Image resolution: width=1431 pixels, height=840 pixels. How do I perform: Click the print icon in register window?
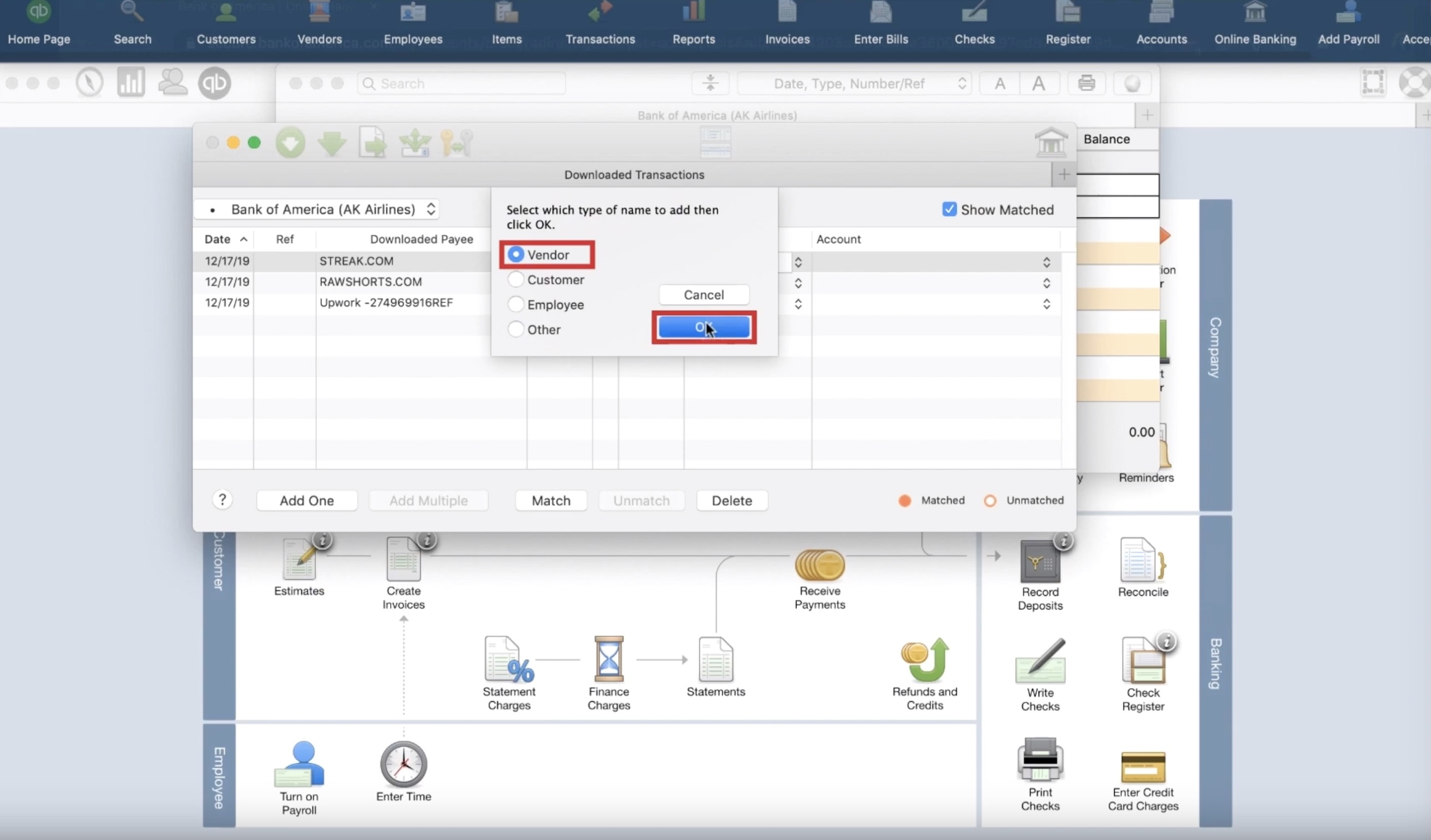click(1086, 83)
